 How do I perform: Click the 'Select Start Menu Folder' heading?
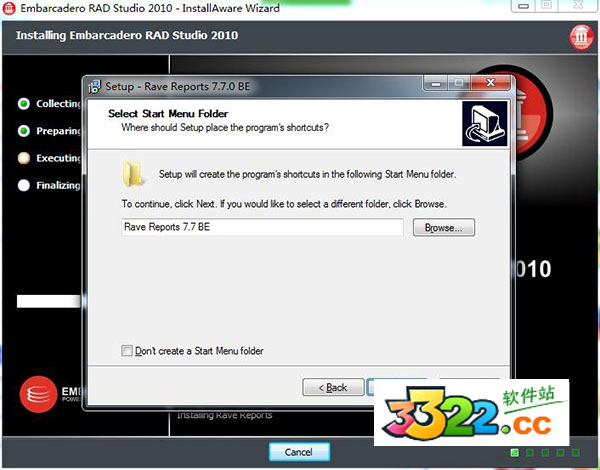pos(168,114)
